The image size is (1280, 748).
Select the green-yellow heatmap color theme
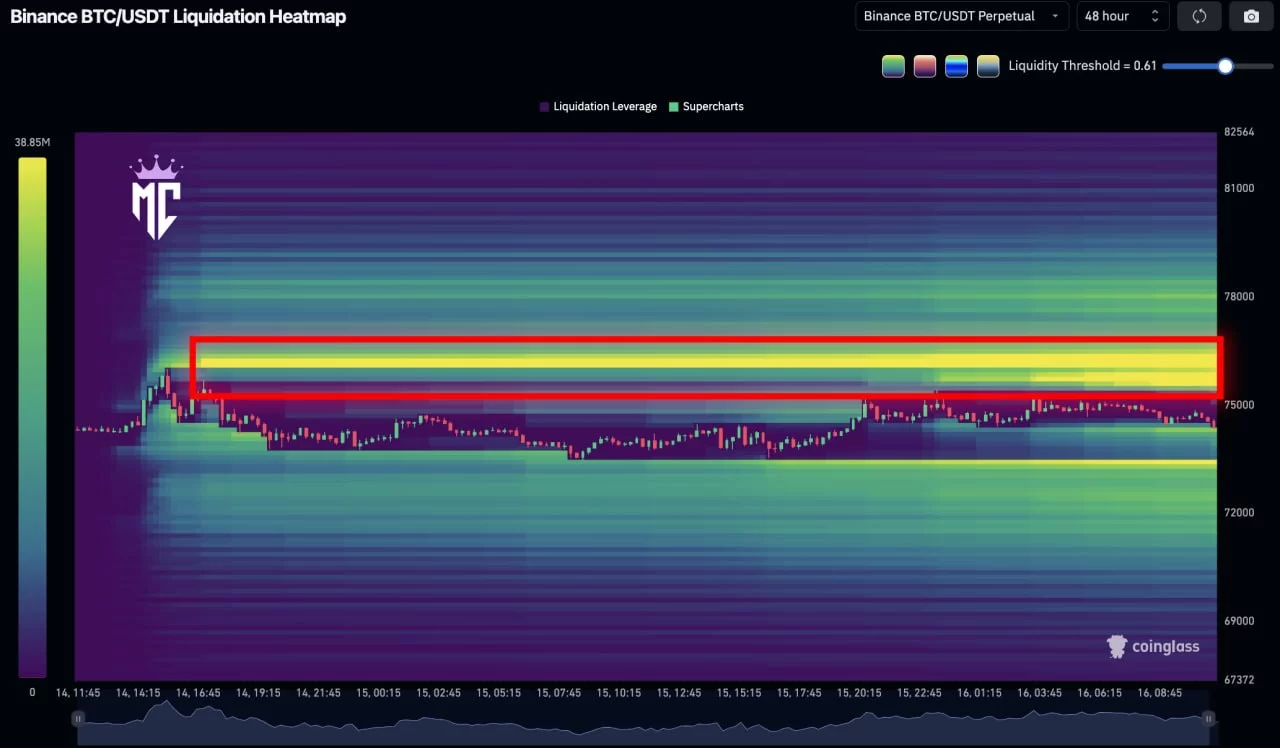pyautogui.click(x=893, y=66)
